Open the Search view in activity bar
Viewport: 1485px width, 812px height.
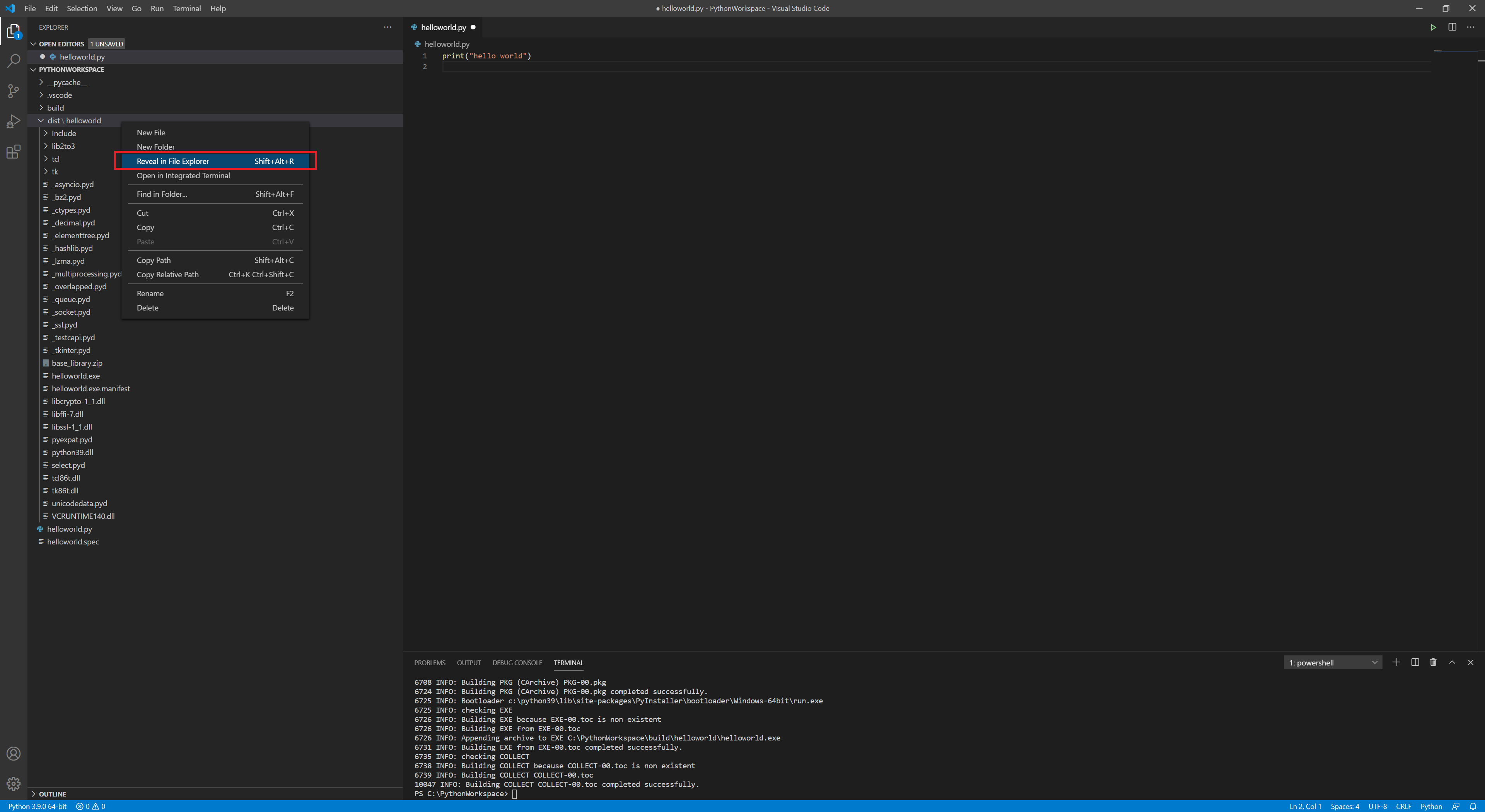point(13,60)
